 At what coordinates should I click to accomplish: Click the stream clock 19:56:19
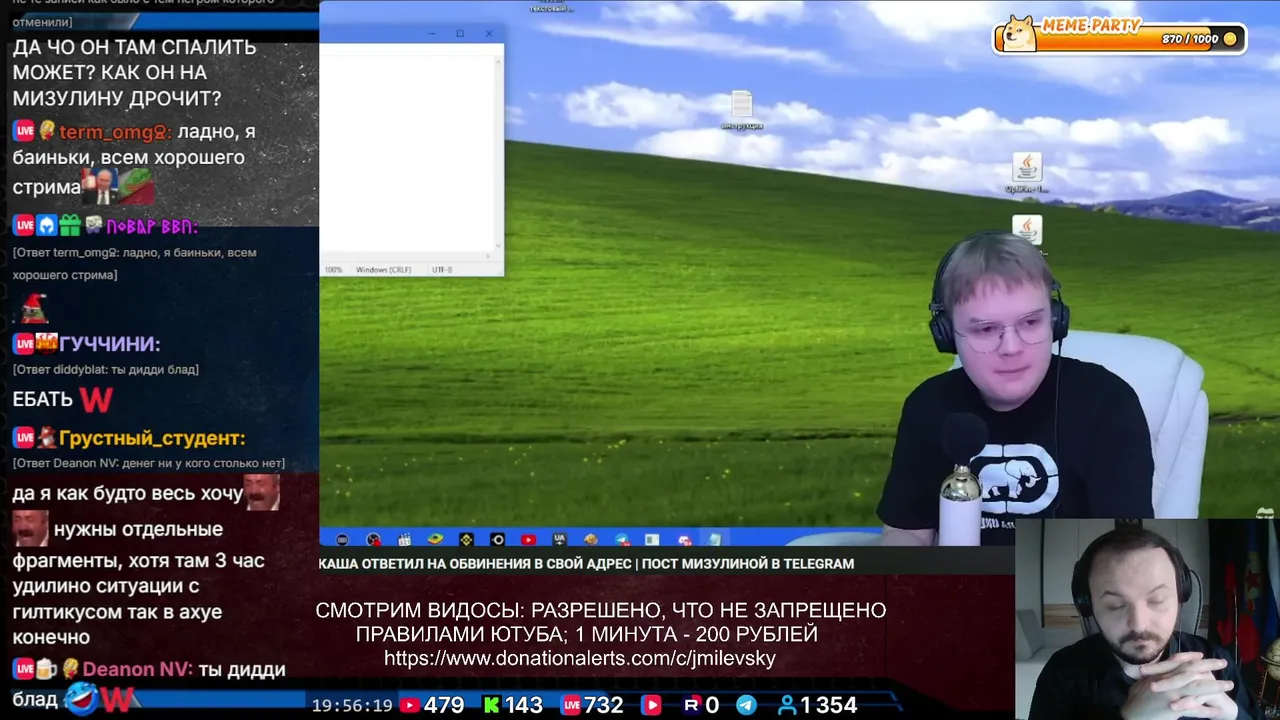(352, 706)
